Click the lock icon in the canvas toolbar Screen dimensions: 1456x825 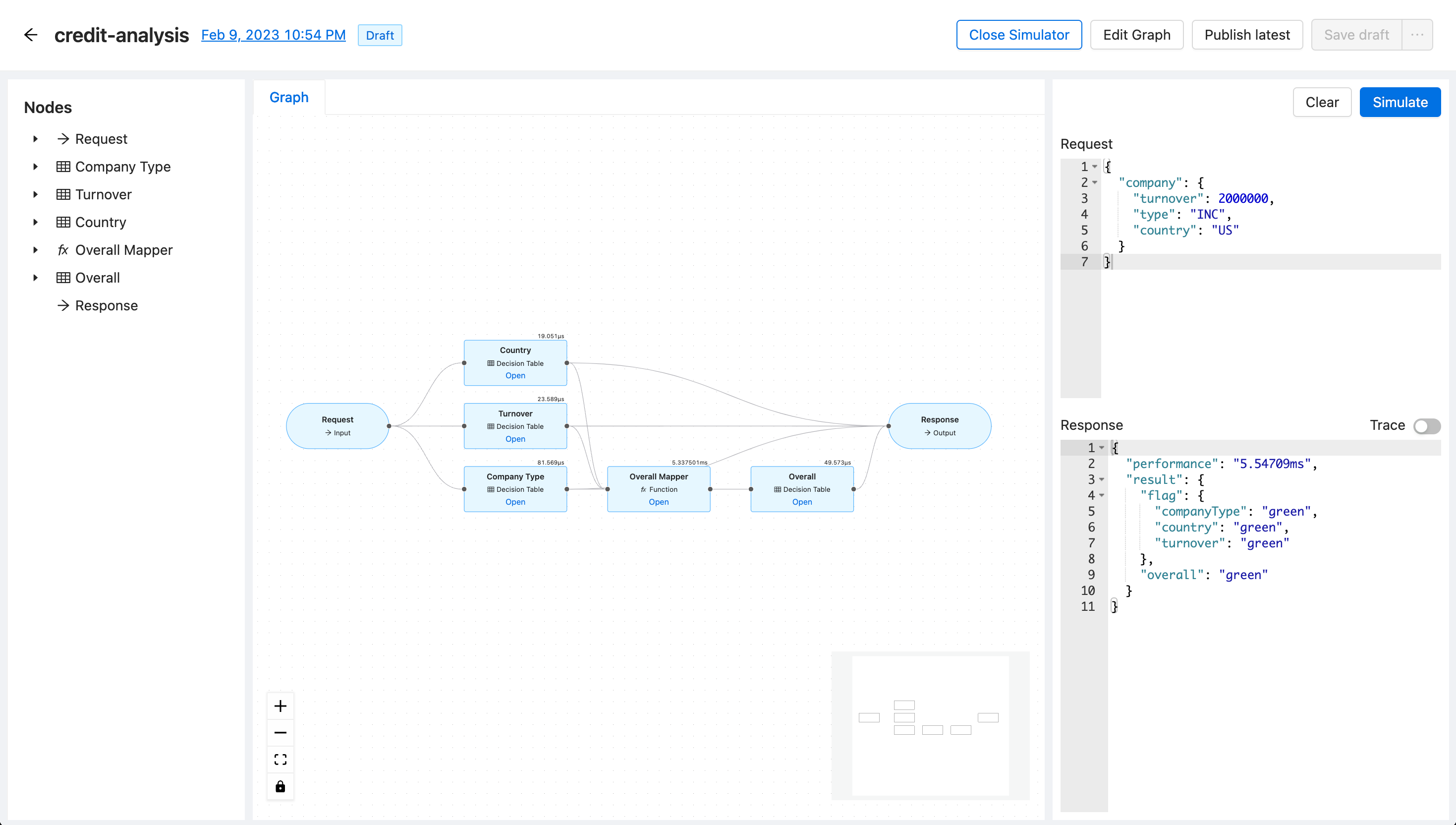click(280, 786)
